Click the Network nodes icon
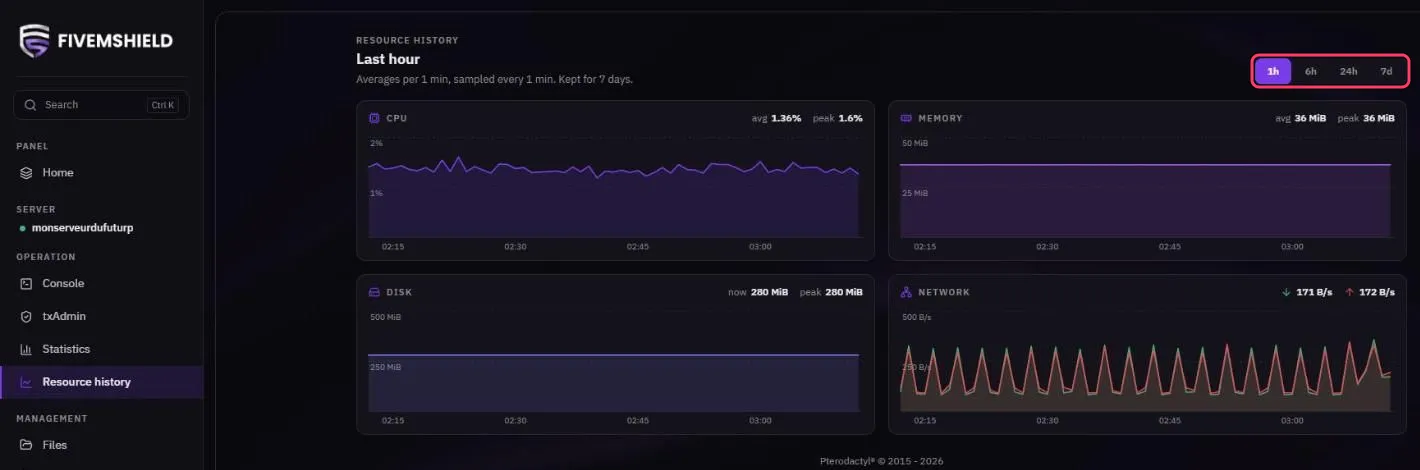 click(x=906, y=292)
